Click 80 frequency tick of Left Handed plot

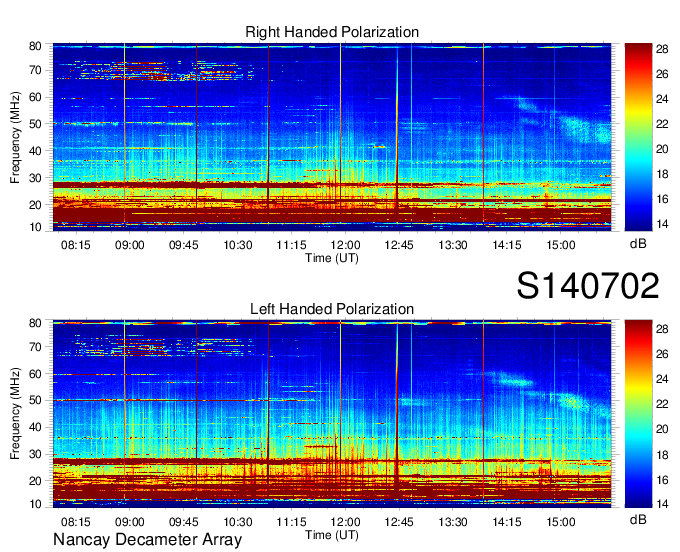coord(35,323)
